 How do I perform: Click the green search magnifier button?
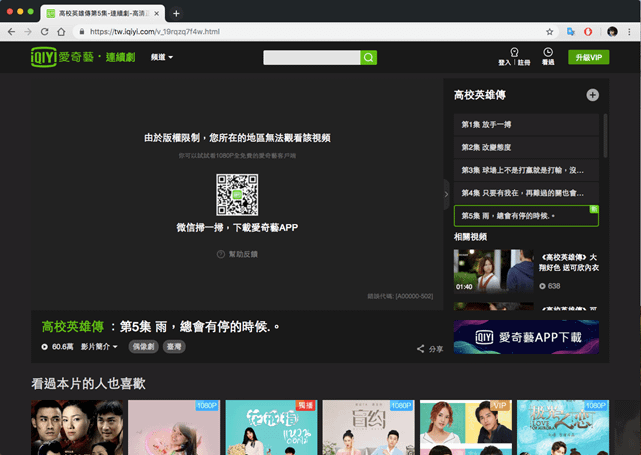[368, 58]
